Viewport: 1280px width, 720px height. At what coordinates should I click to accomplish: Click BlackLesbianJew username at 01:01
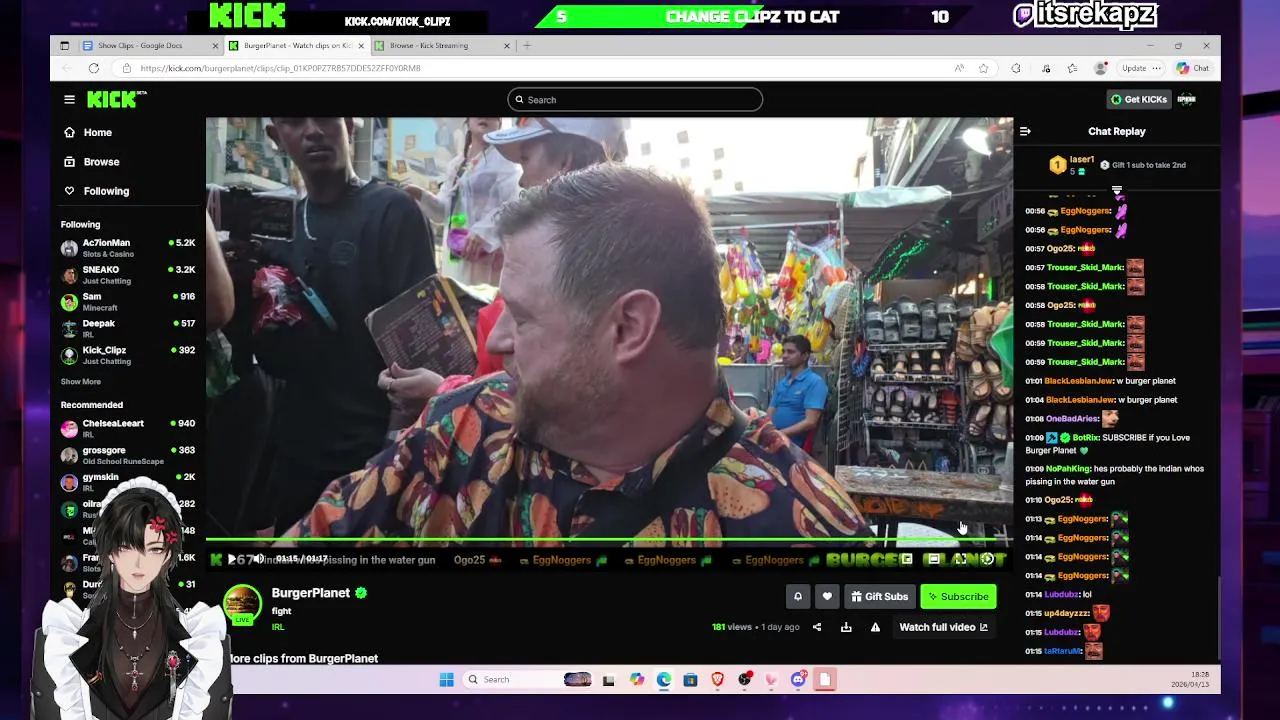click(1079, 381)
